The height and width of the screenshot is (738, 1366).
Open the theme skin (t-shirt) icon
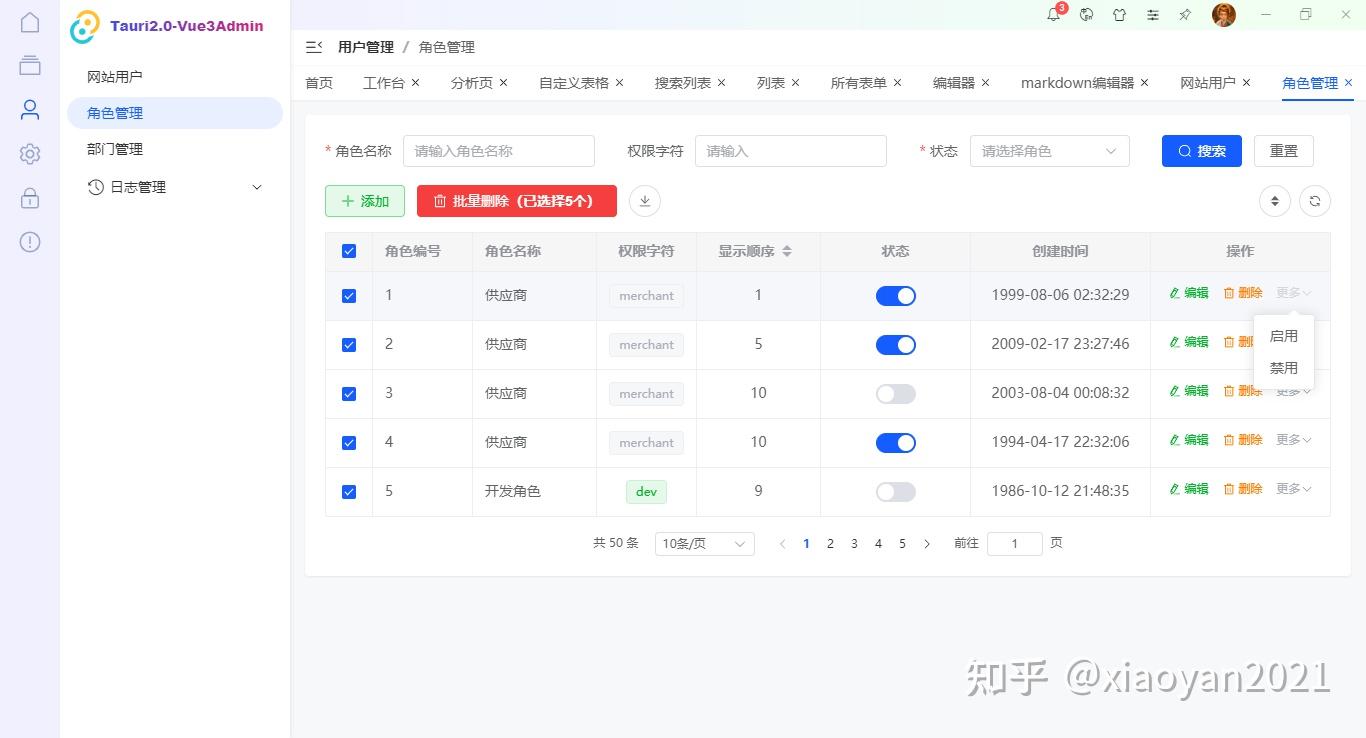point(1119,15)
